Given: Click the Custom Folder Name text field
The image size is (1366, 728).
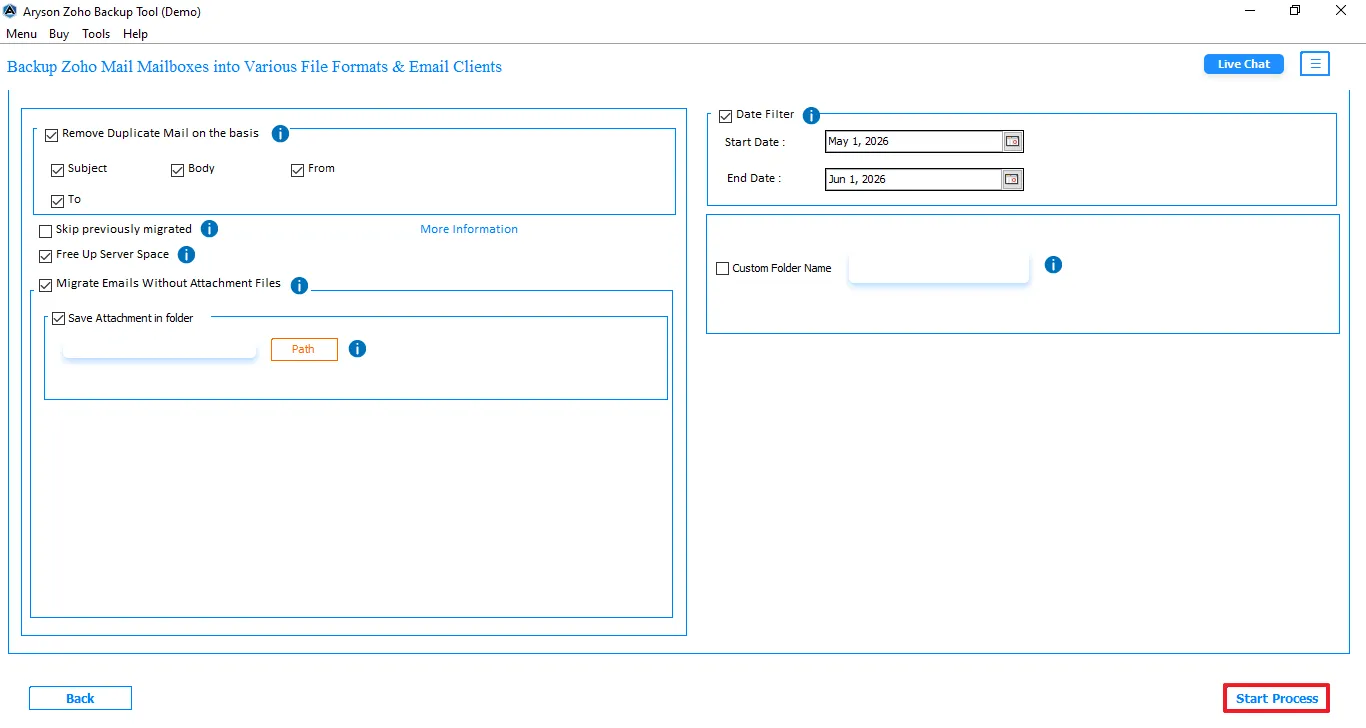Looking at the screenshot, I should tap(939, 268).
